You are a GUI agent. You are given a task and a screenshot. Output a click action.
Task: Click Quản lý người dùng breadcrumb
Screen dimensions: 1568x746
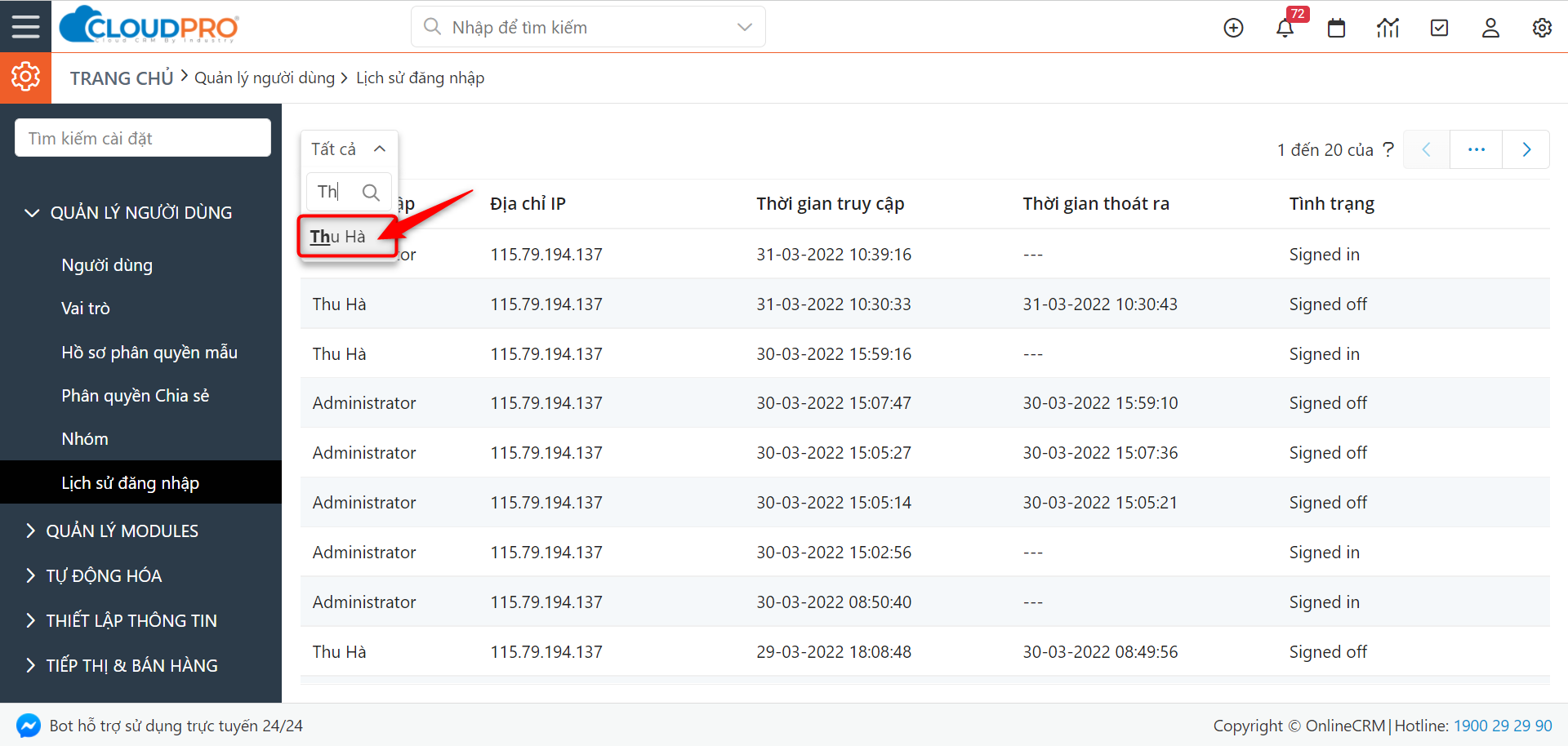(265, 78)
